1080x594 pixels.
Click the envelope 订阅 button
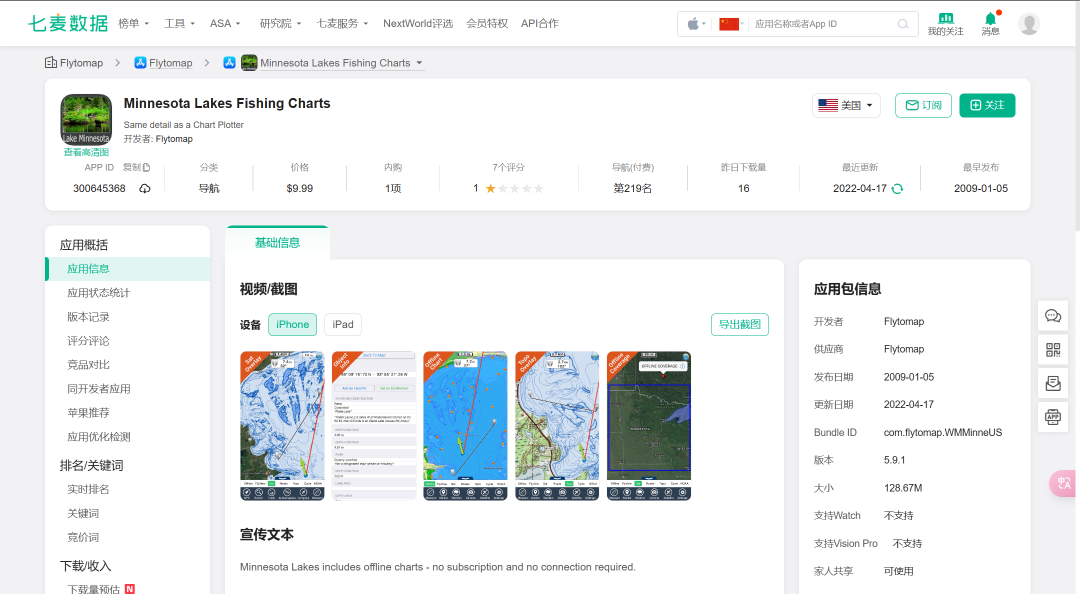[x=923, y=105]
